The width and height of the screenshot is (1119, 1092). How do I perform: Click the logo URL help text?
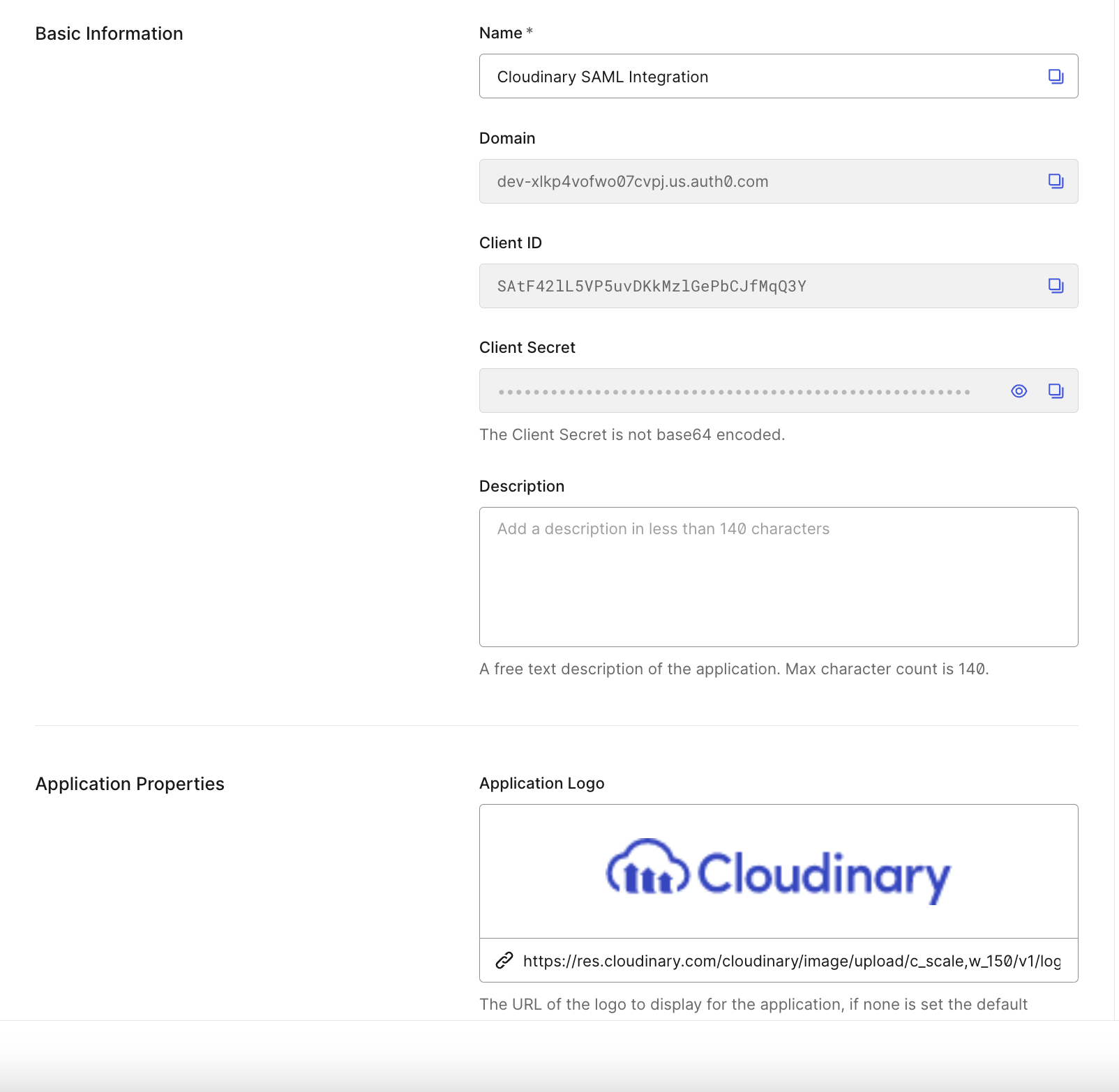click(753, 1004)
